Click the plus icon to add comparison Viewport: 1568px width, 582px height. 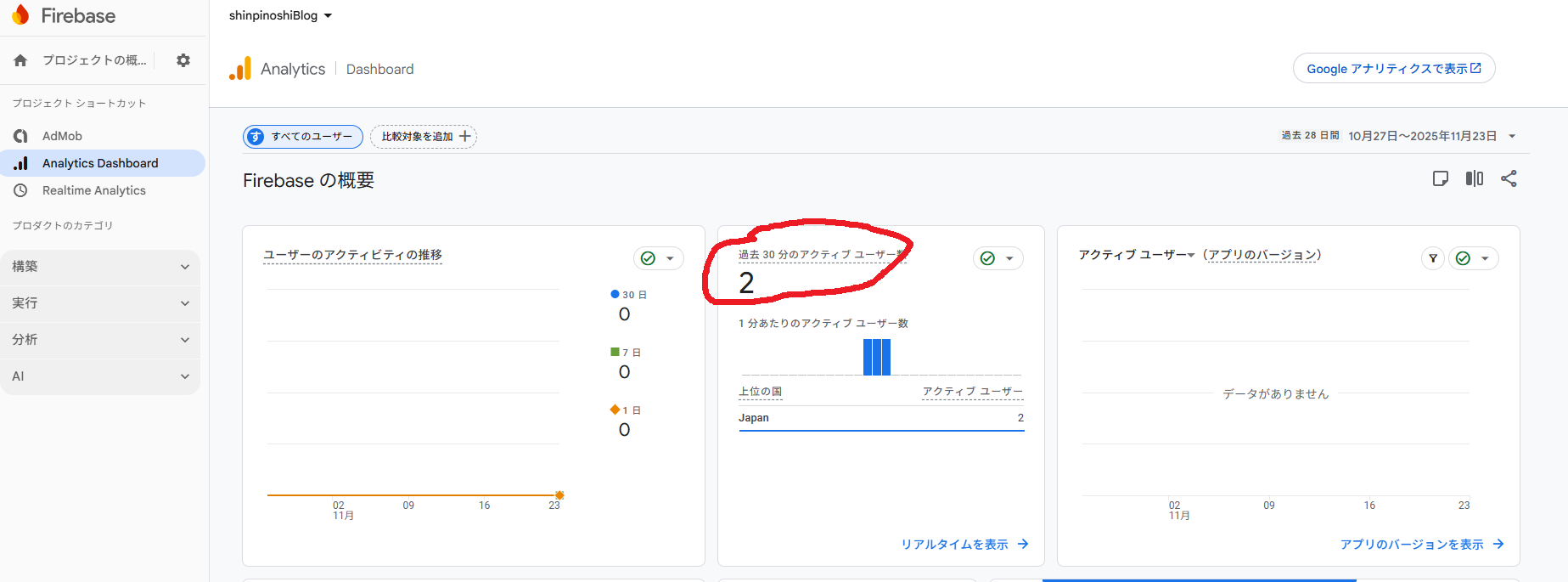tap(464, 136)
